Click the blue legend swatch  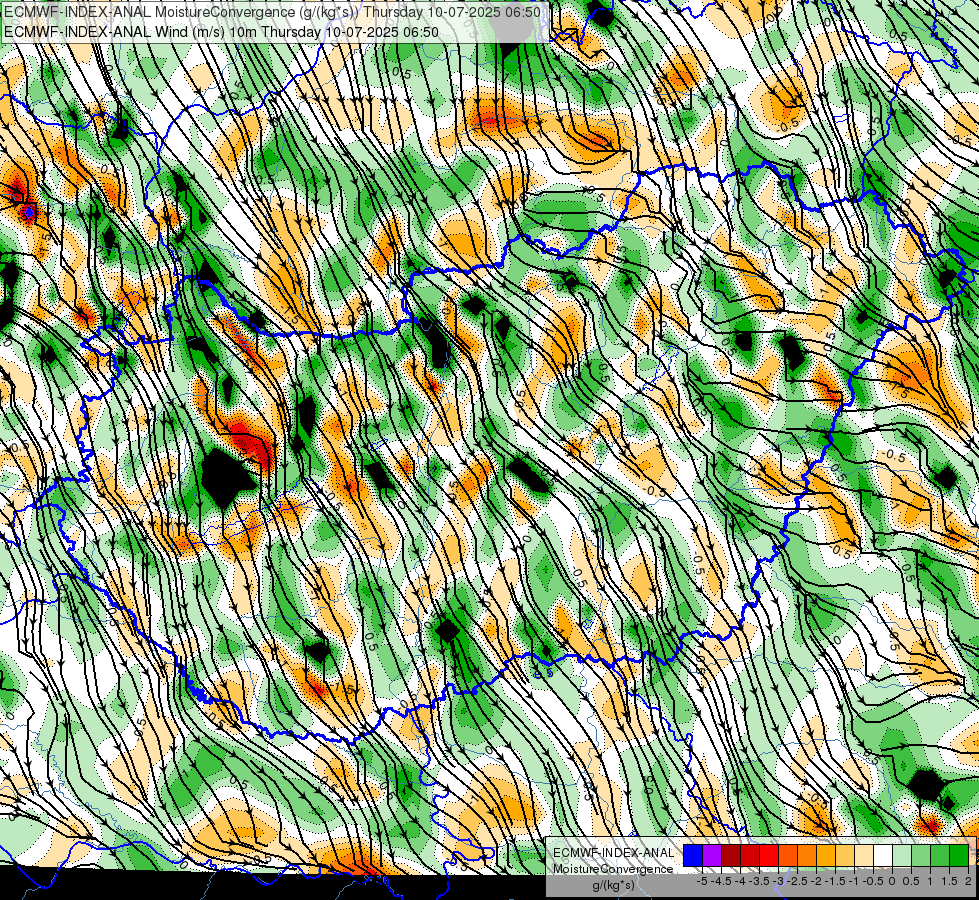693,855
